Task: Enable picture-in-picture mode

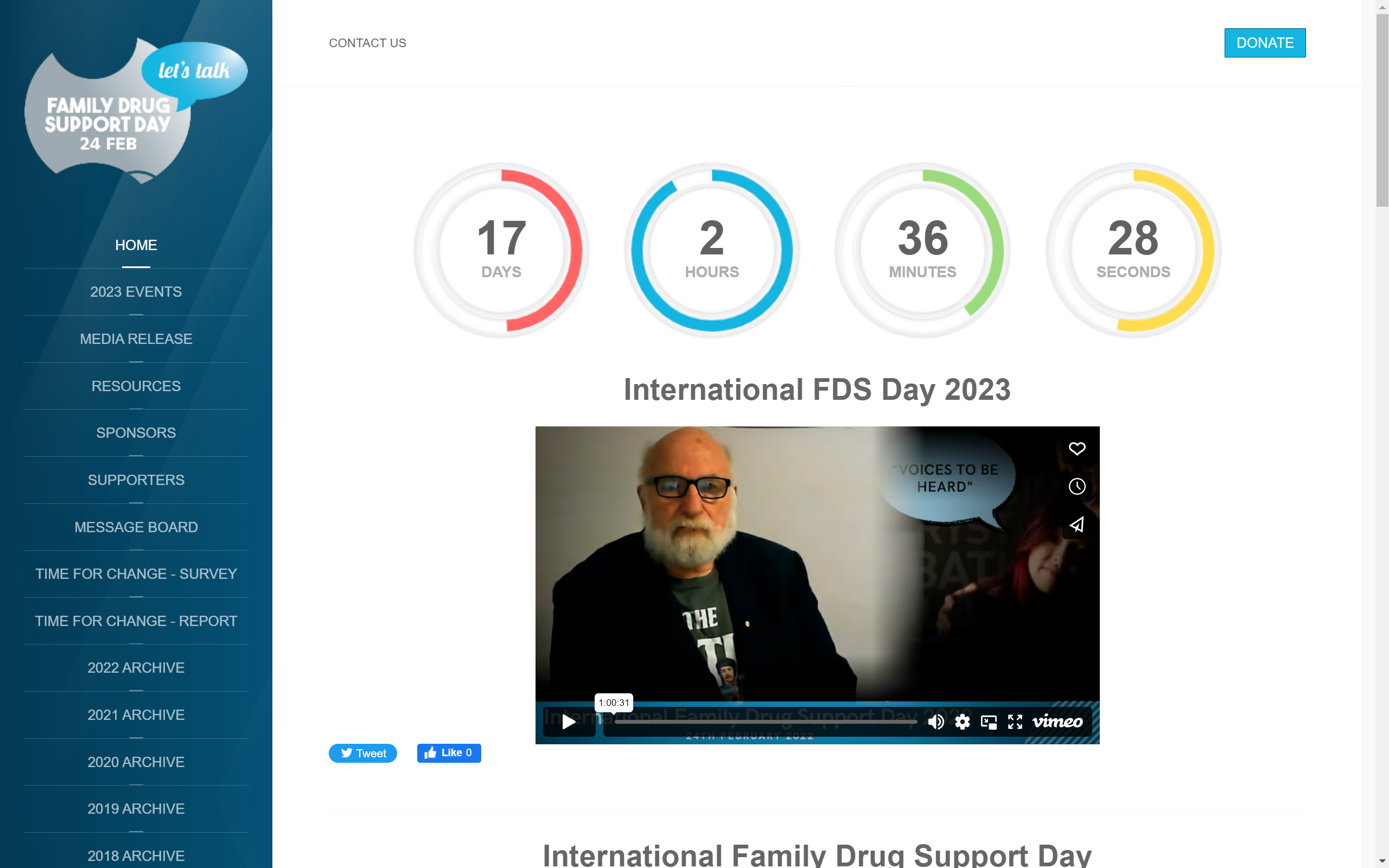Action: pos(989,722)
